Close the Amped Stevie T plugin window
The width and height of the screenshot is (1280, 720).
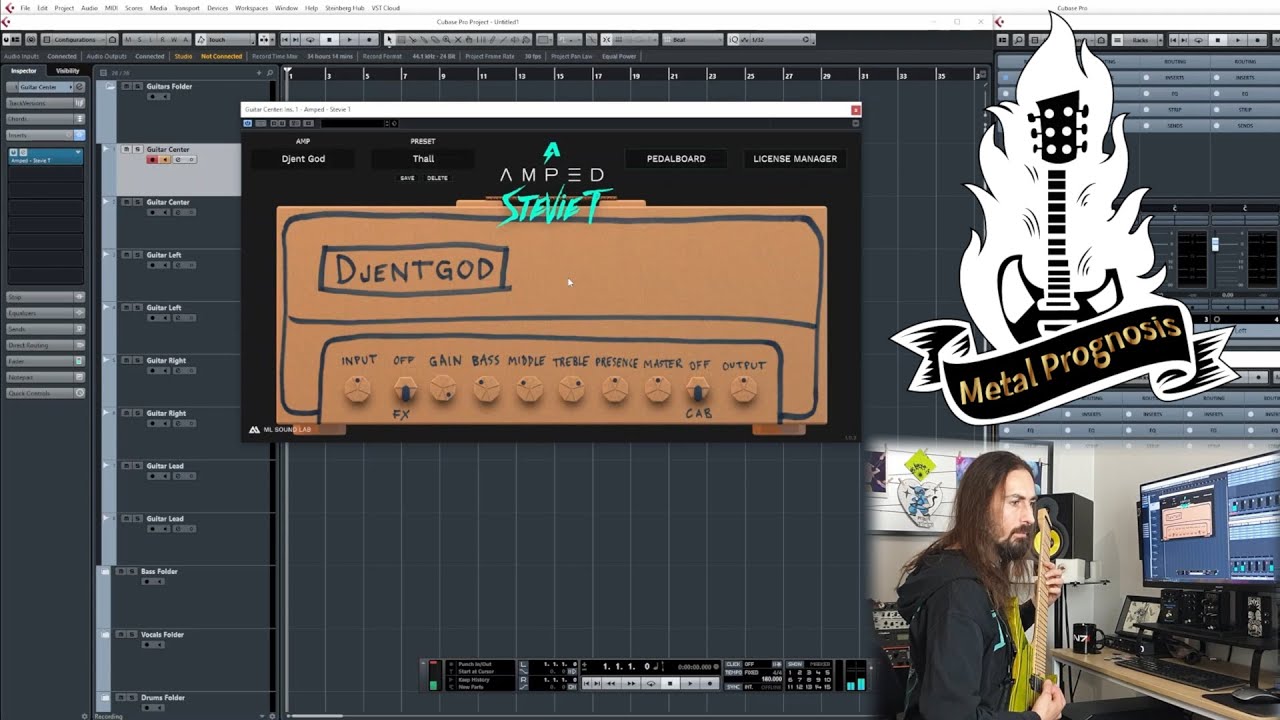point(855,109)
